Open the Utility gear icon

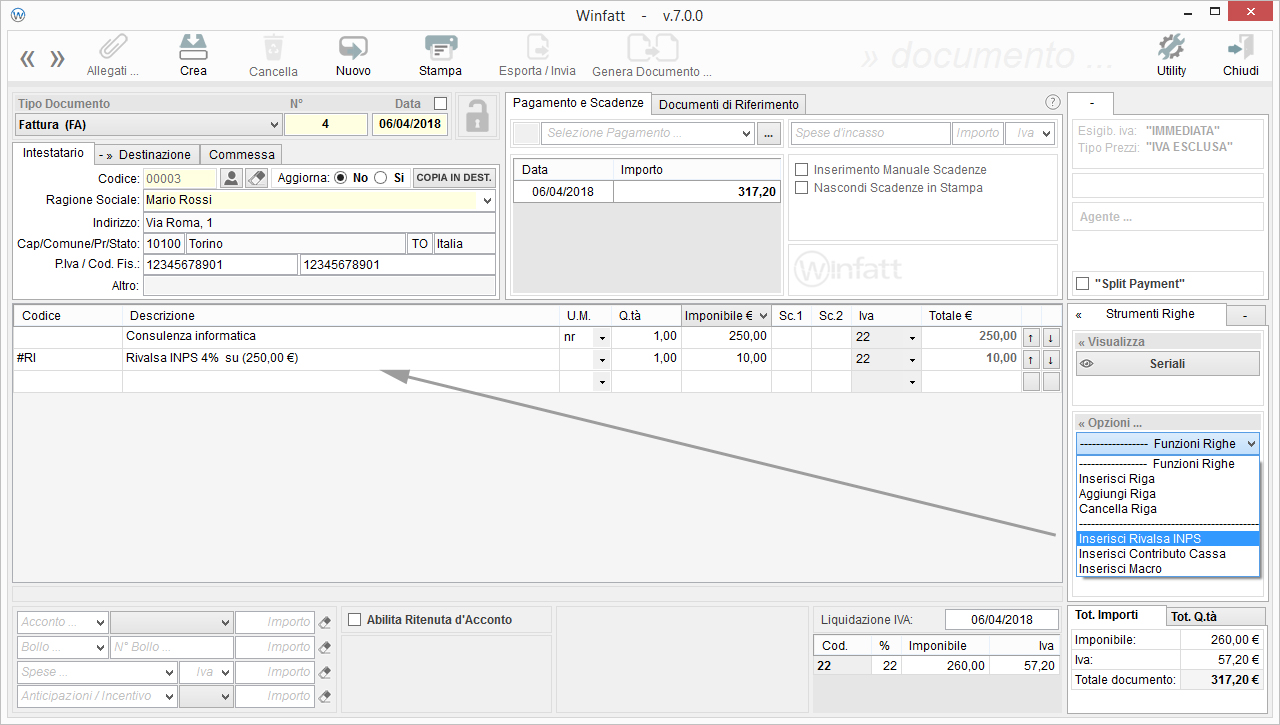[x=1171, y=48]
